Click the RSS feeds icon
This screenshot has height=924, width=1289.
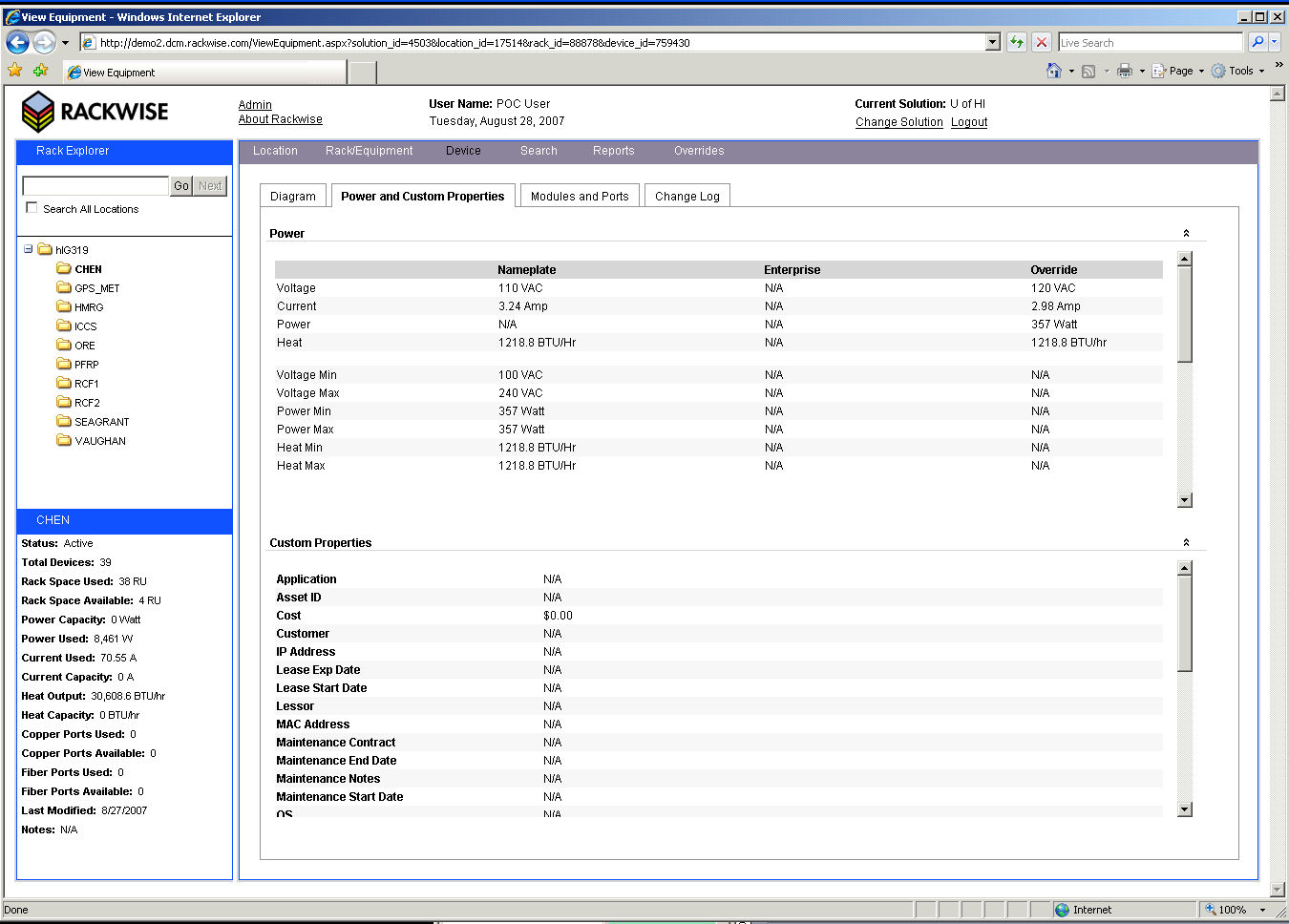[x=1088, y=71]
